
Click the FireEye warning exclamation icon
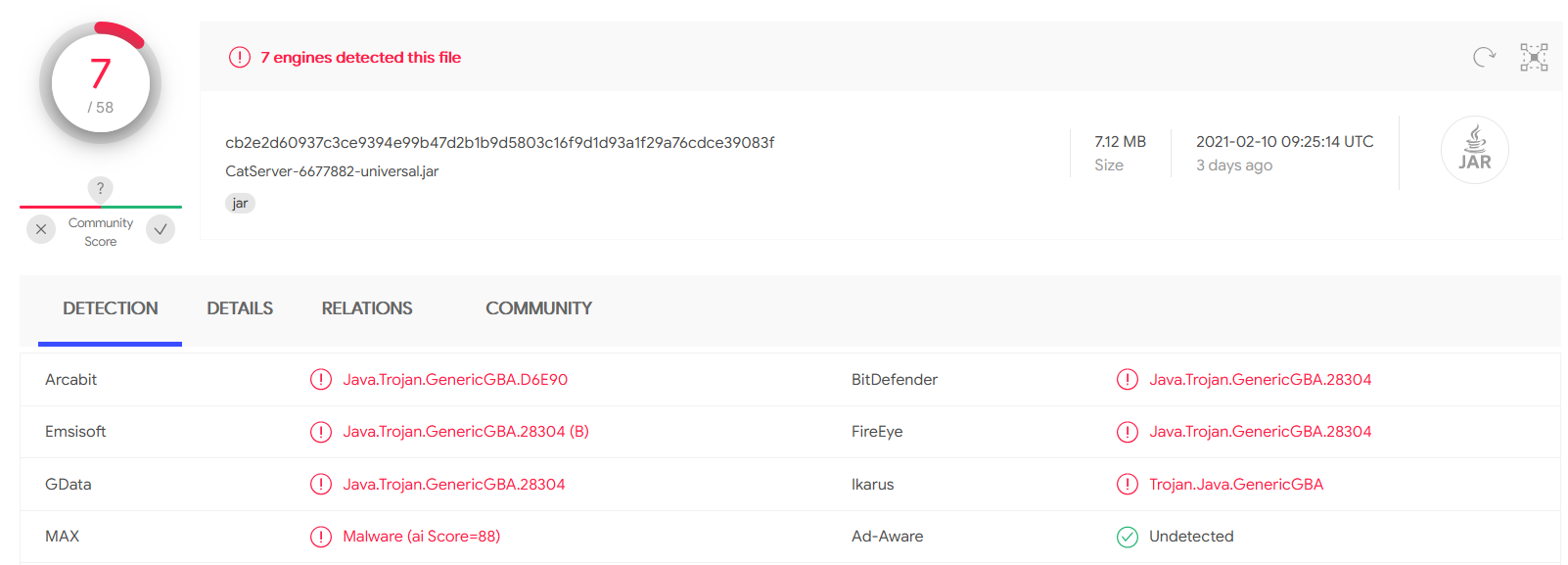[x=1129, y=431]
